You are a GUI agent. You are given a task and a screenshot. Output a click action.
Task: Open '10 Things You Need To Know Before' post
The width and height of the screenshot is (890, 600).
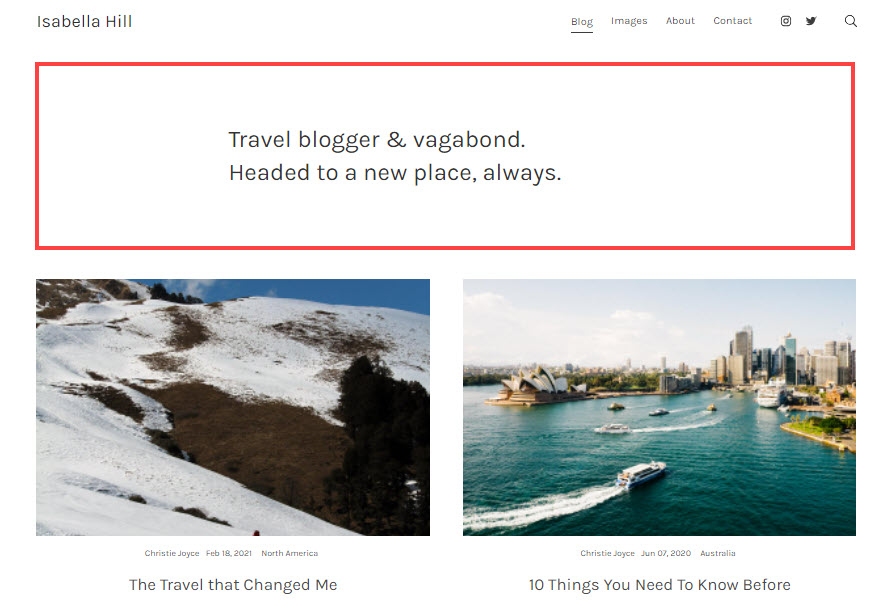(x=660, y=585)
